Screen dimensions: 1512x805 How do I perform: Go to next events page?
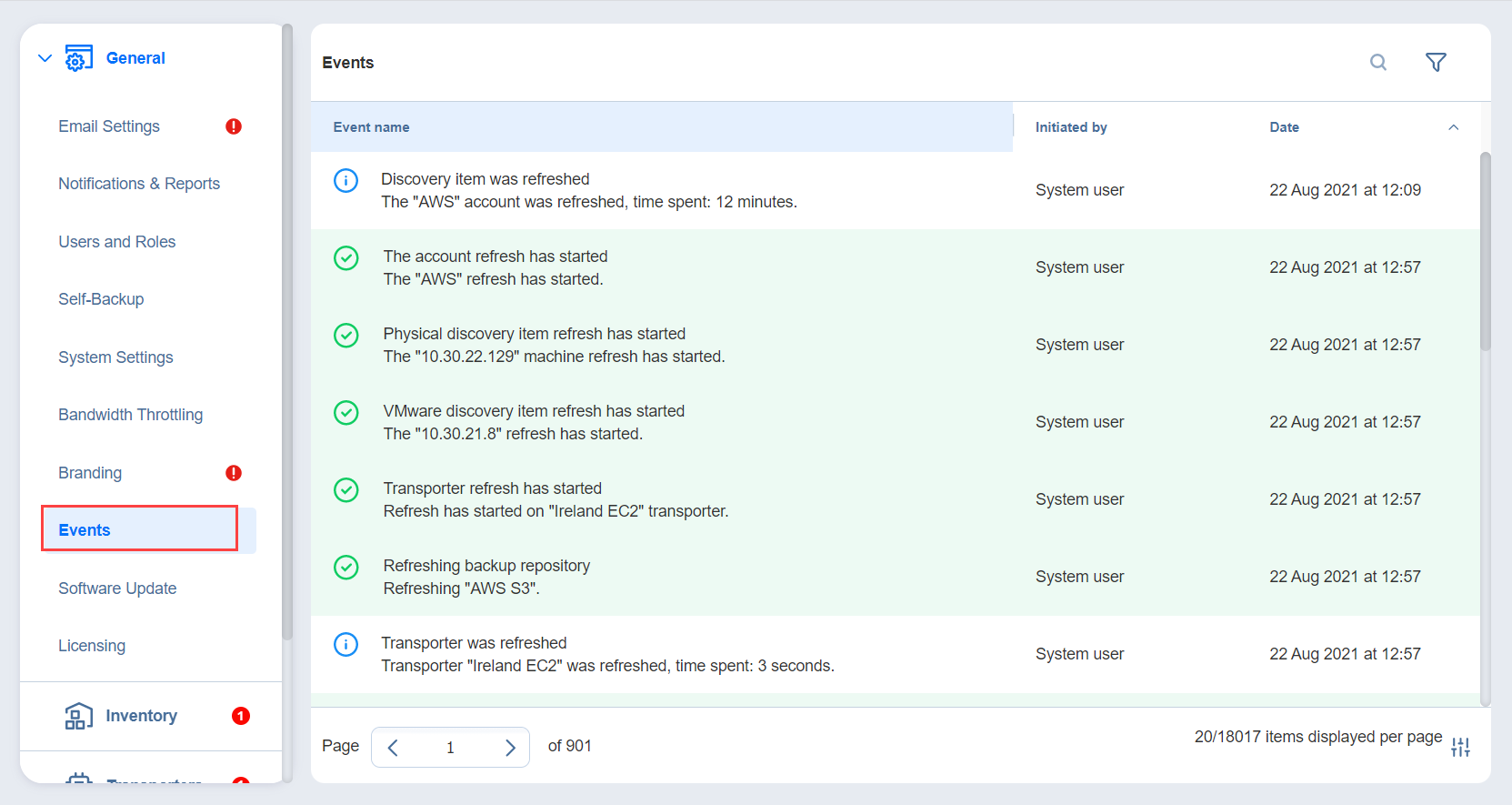(x=510, y=748)
